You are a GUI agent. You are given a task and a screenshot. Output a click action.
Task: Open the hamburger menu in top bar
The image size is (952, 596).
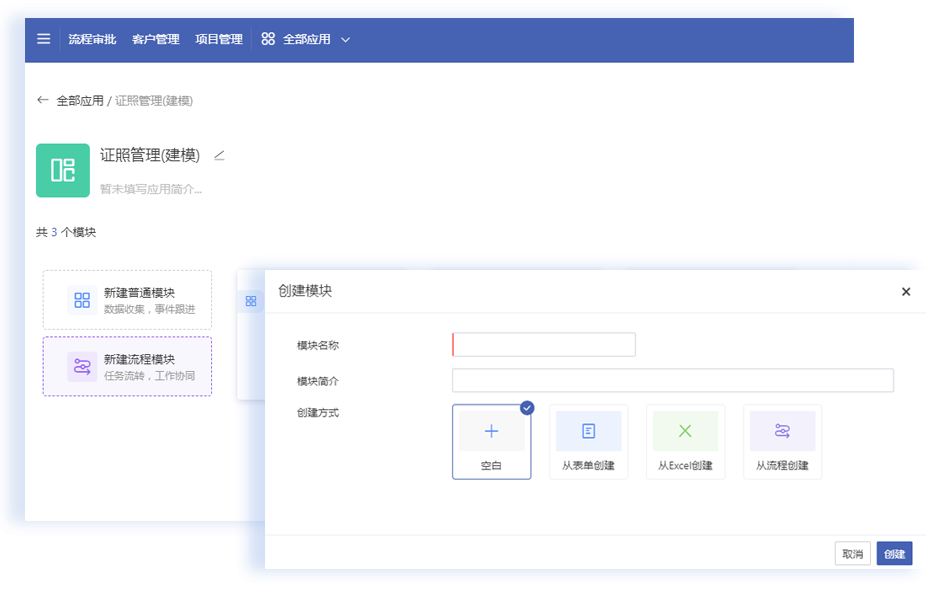coord(43,39)
